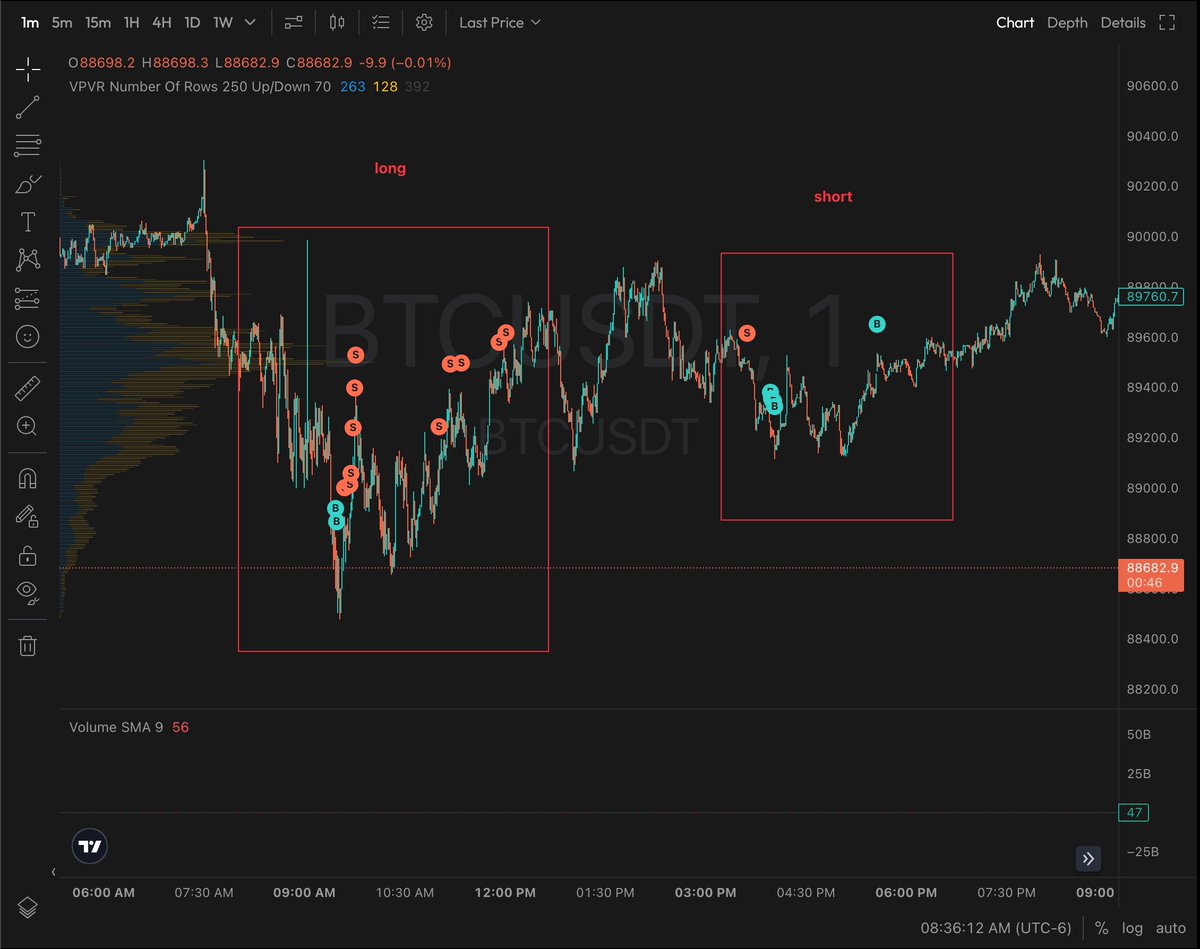Toggle stay in drawing mode

point(28,516)
